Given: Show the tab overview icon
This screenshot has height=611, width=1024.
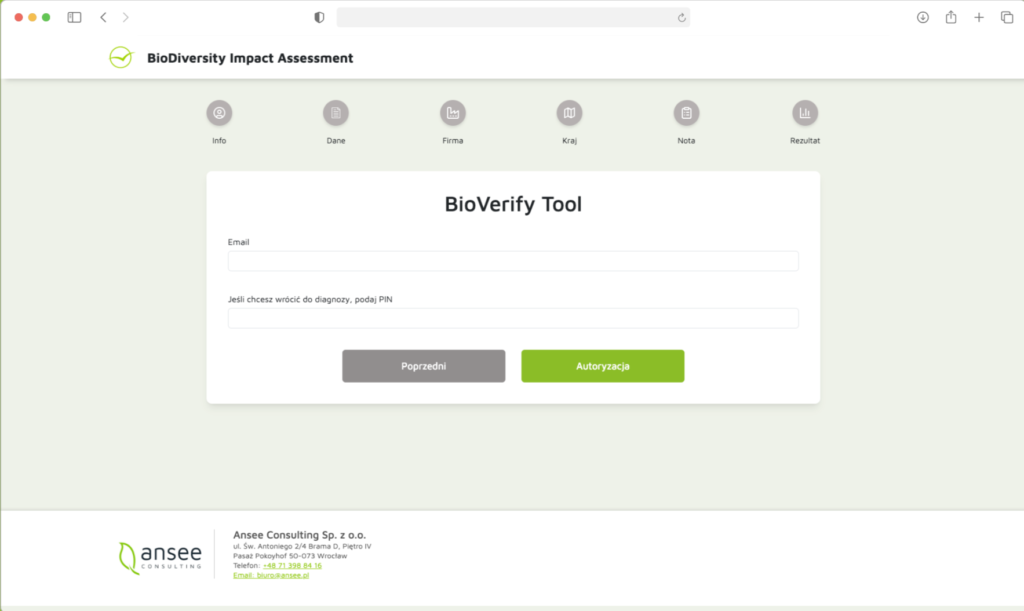Looking at the screenshot, I should pyautogui.click(x=1006, y=18).
